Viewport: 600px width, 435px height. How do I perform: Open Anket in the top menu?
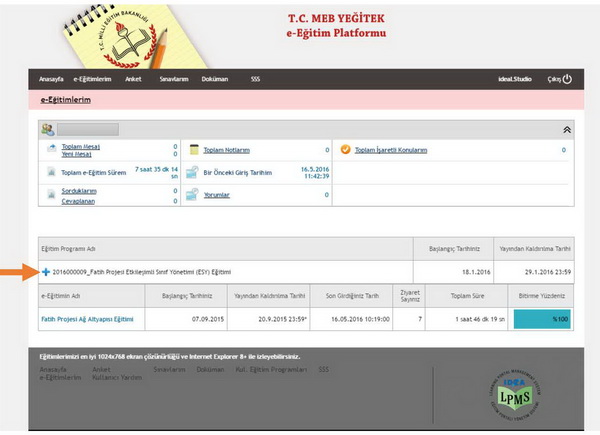(133, 79)
